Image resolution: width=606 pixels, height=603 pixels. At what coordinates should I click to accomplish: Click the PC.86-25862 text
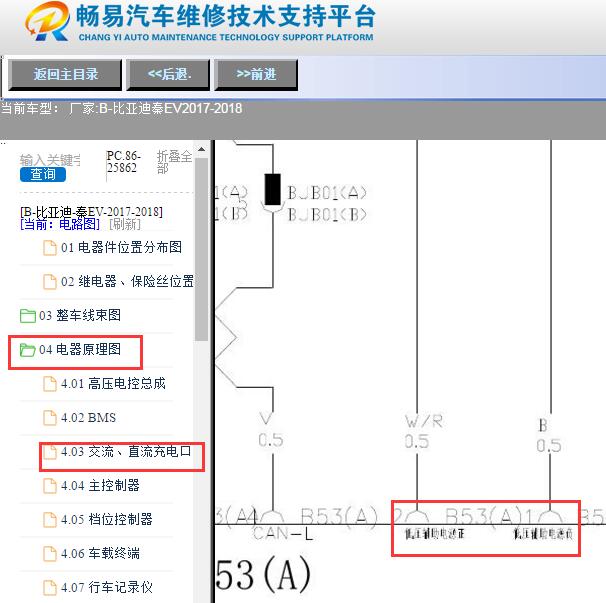(x=123, y=162)
